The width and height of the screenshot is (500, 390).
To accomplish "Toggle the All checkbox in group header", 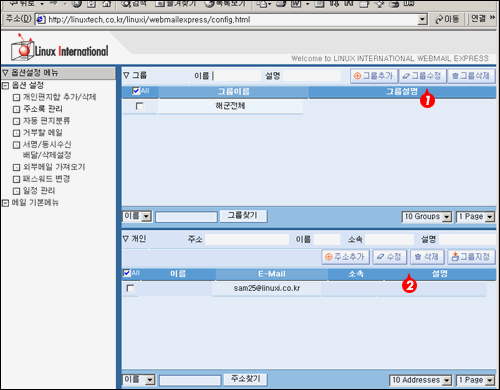I will click(136, 91).
